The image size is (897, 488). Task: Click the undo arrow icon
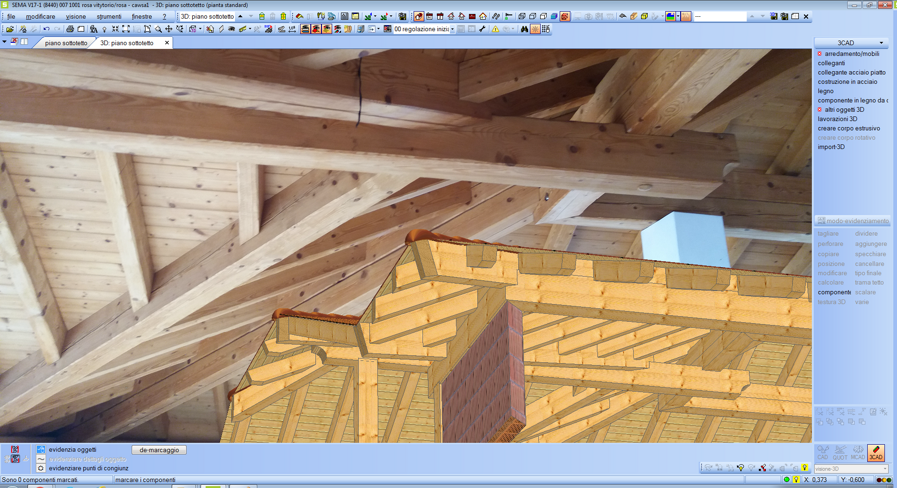pyautogui.click(x=46, y=29)
